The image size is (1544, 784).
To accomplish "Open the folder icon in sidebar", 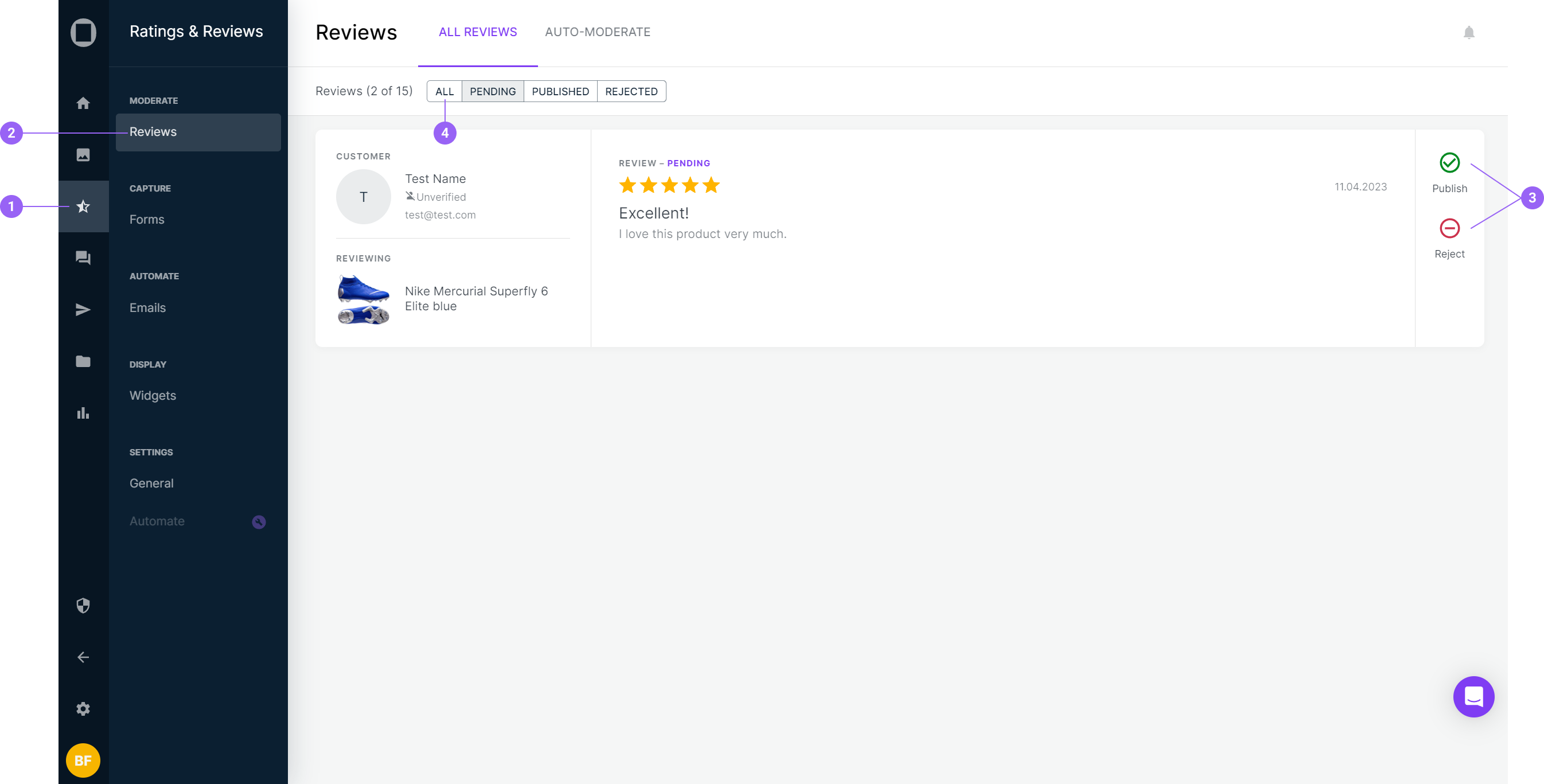I will pyautogui.click(x=83, y=361).
